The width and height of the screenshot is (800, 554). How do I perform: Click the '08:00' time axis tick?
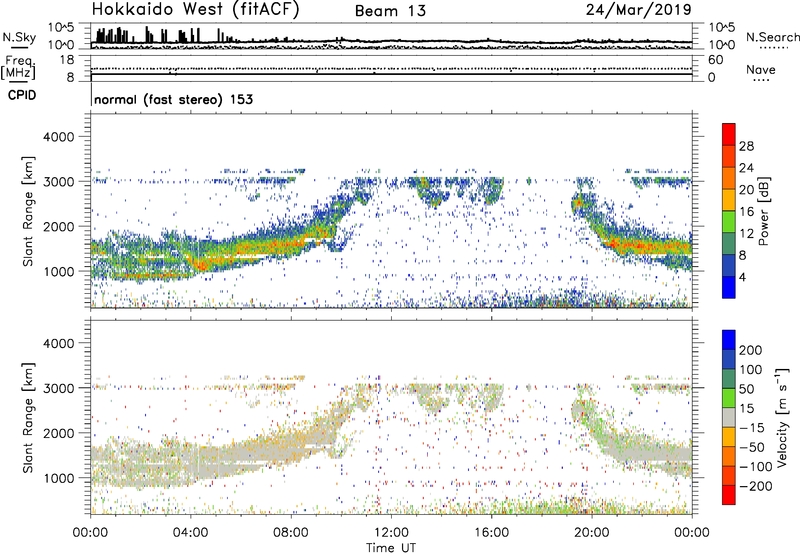coord(291,533)
